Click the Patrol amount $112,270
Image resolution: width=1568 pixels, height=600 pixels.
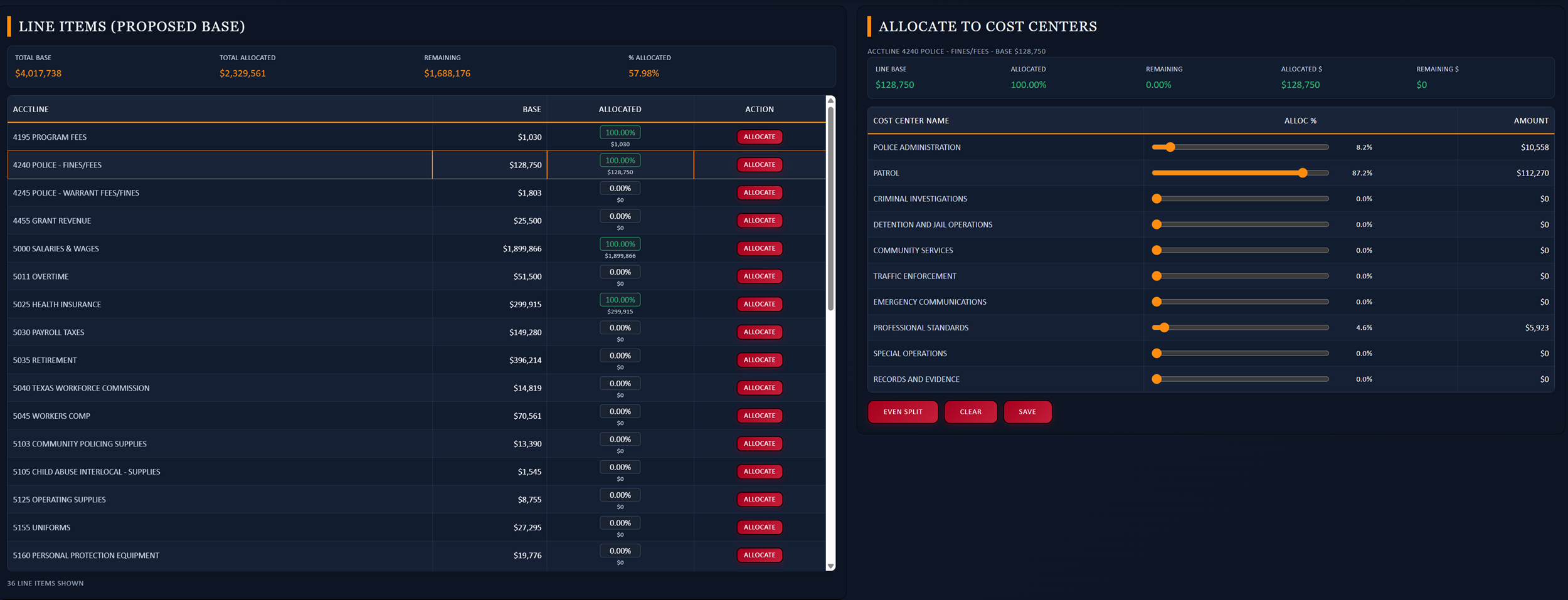[x=1532, y=173]
